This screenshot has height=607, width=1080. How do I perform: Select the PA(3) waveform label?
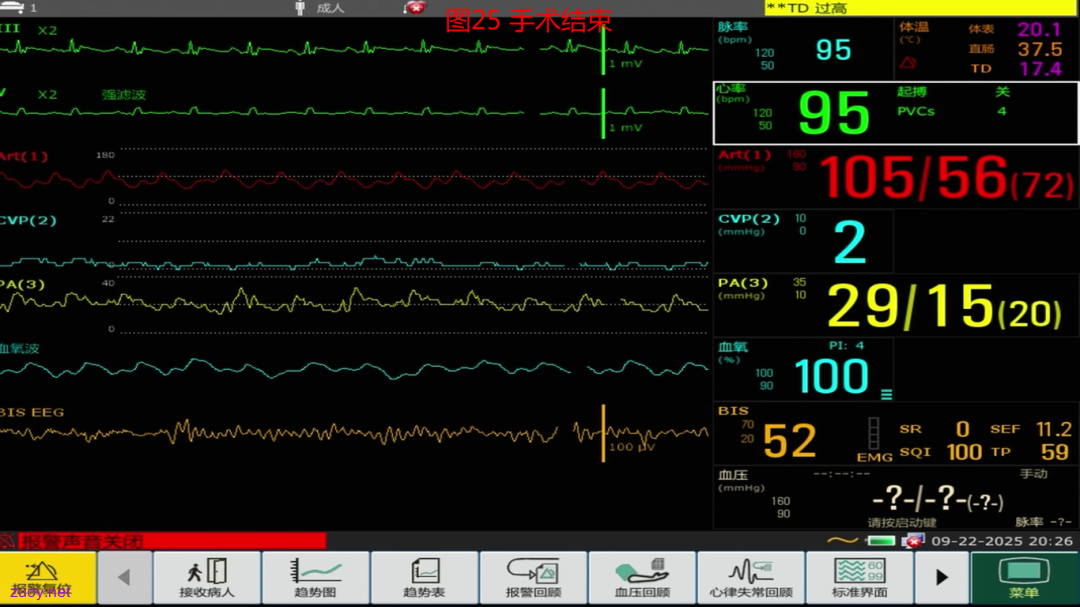[23, 285]
